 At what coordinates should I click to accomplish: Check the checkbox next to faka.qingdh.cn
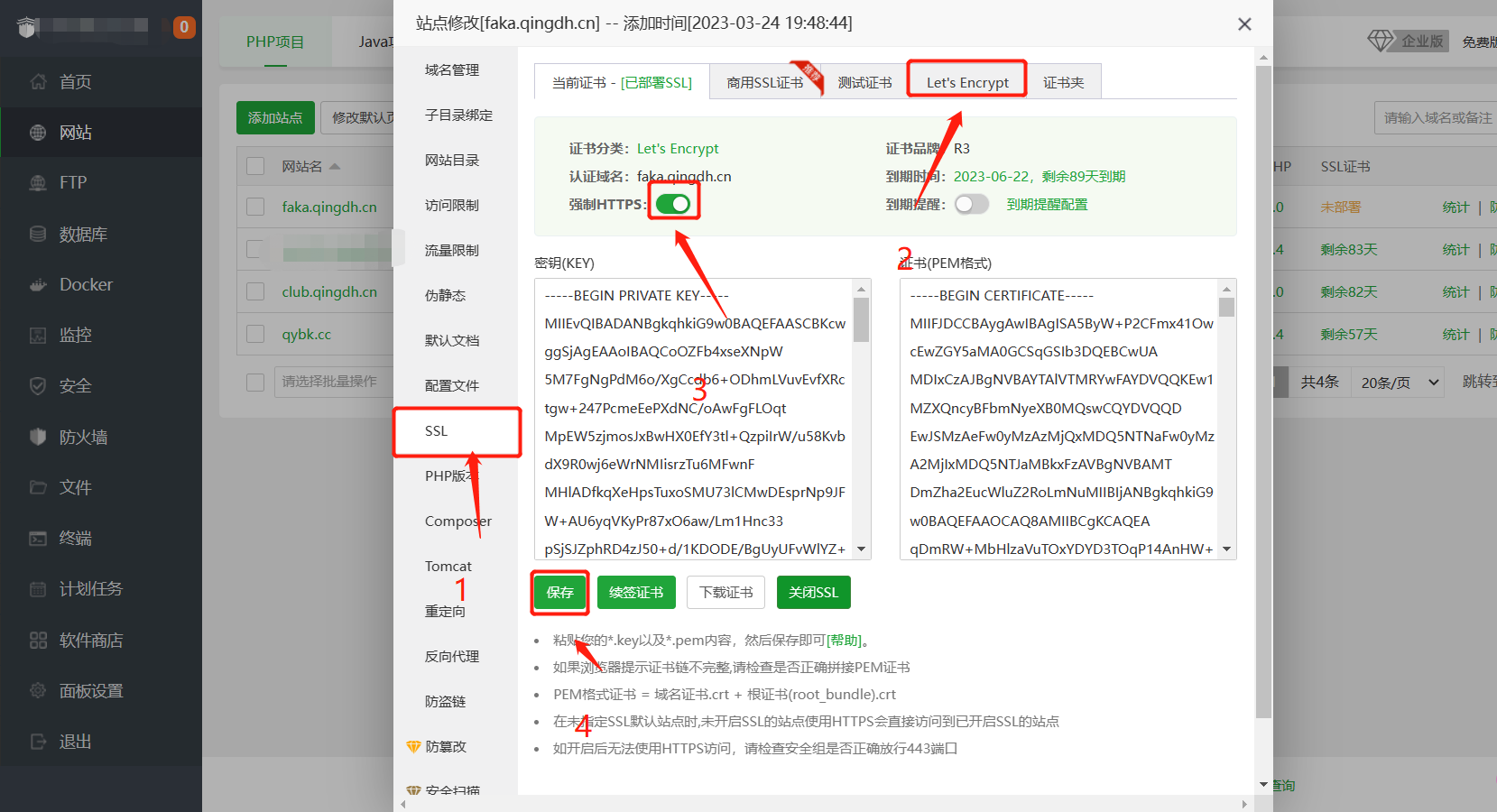(x=254, y=207)
